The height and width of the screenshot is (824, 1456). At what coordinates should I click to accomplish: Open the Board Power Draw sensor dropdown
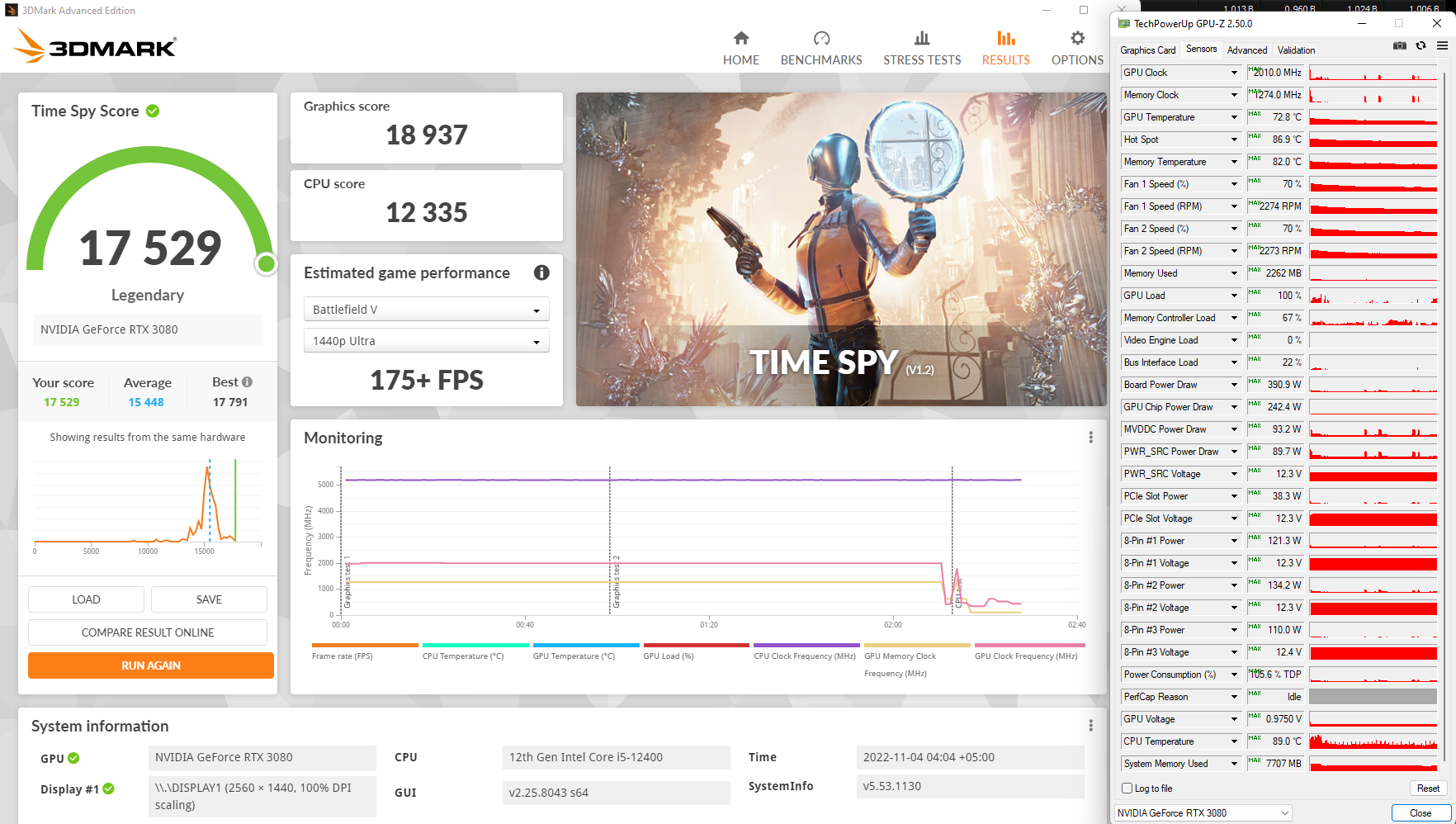point(1235,385)
